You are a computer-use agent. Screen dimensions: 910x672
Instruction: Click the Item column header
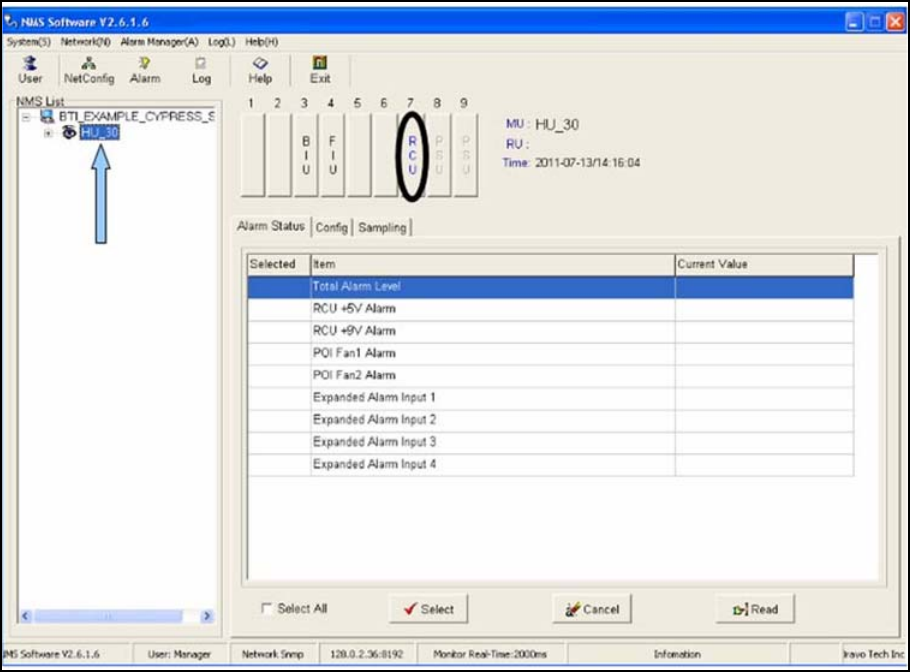click(493, 264)
